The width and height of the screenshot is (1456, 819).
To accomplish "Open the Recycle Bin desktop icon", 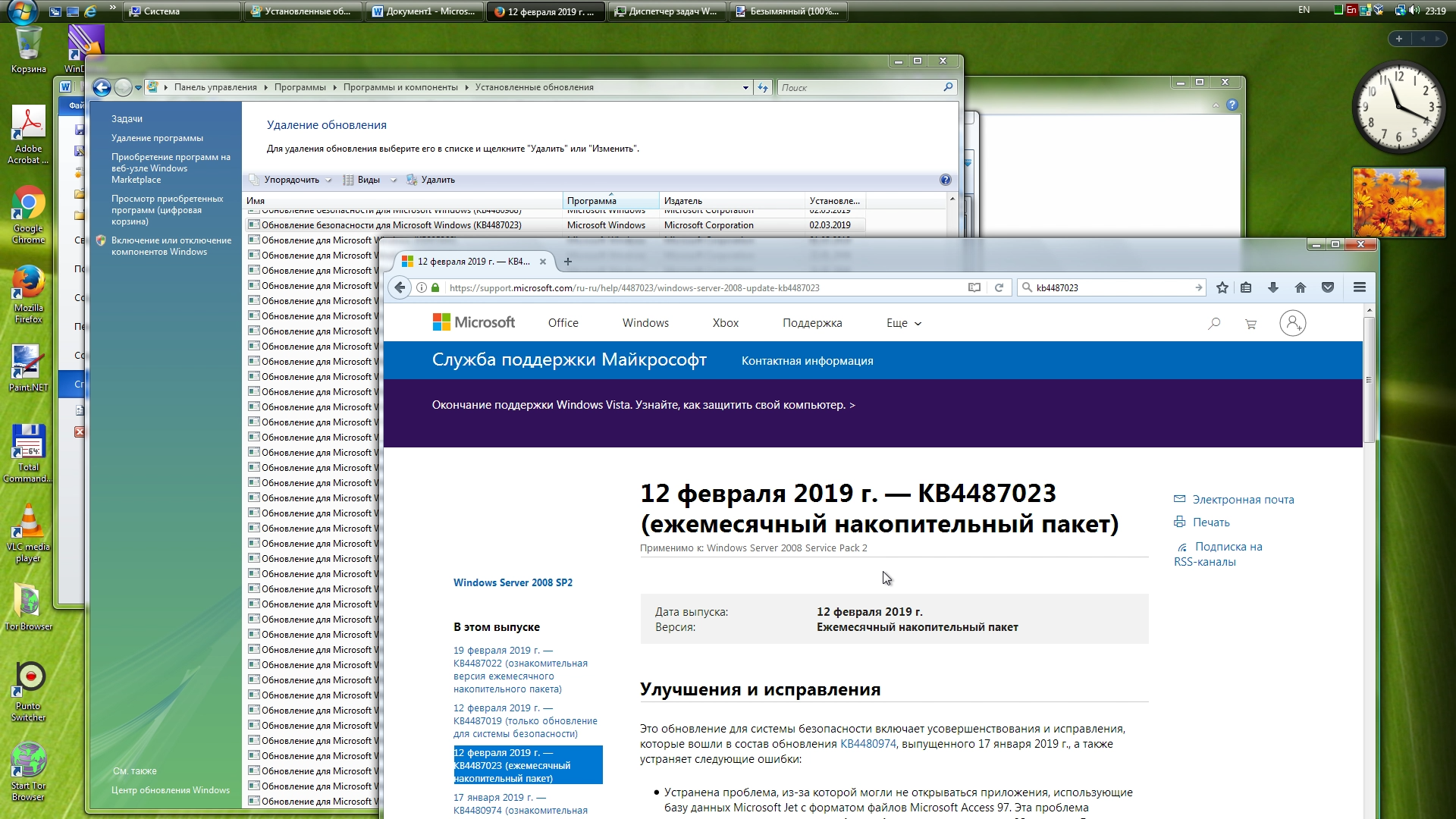I will coord(28,49).
